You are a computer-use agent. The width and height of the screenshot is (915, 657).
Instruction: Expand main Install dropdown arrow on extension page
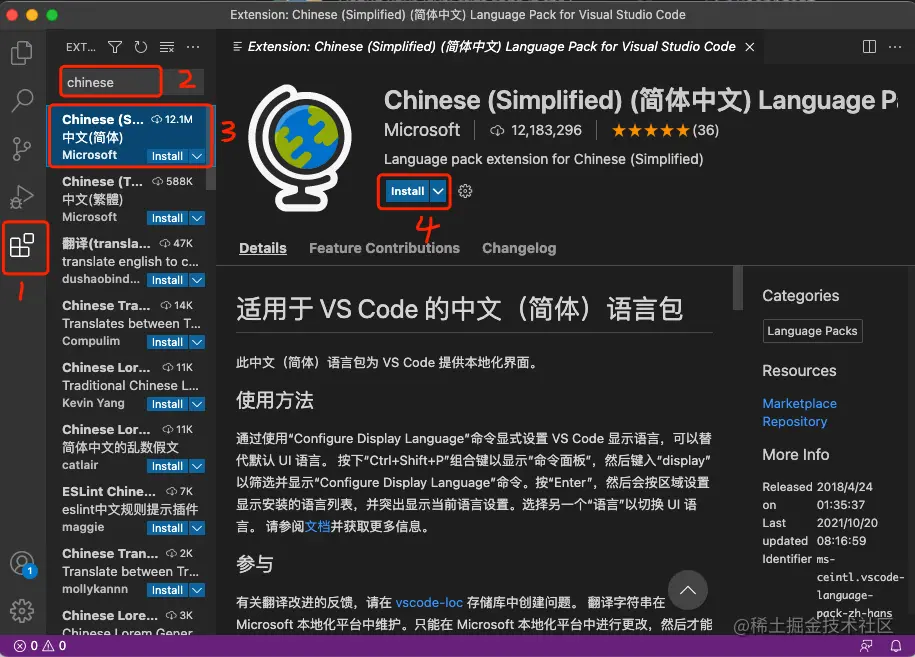coord(438,191)
